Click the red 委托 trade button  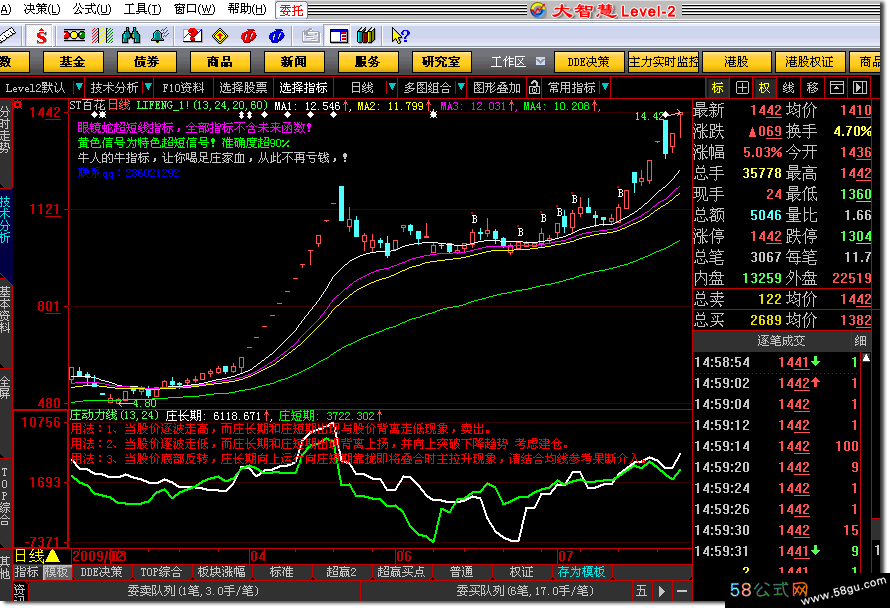[291, 10]
